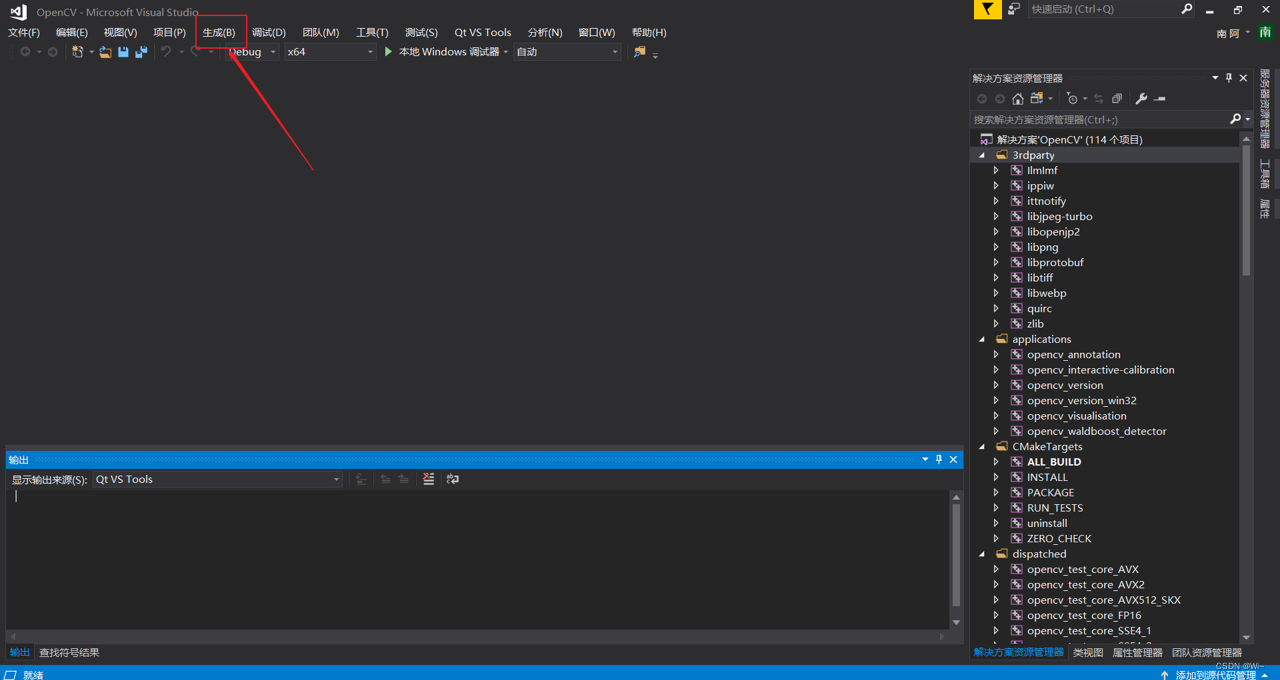This screenshot has height=680, width=1280.
Task: Click the zlib project icon
Action: point(1017,324)
